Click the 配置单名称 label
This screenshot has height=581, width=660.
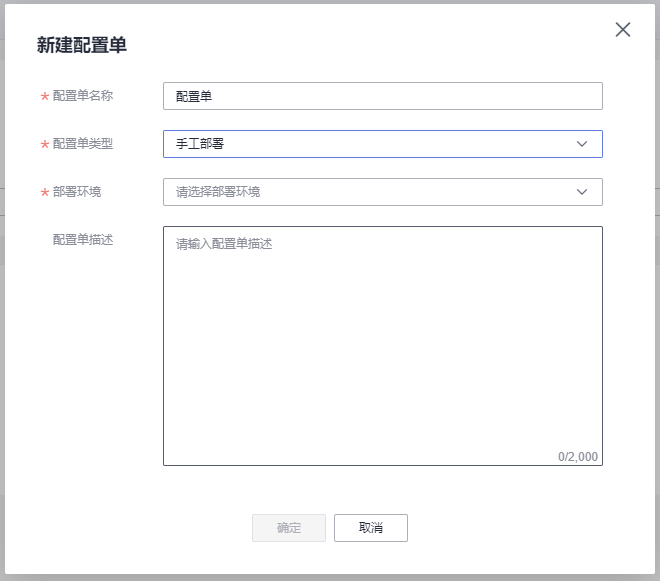click(82, 96)
